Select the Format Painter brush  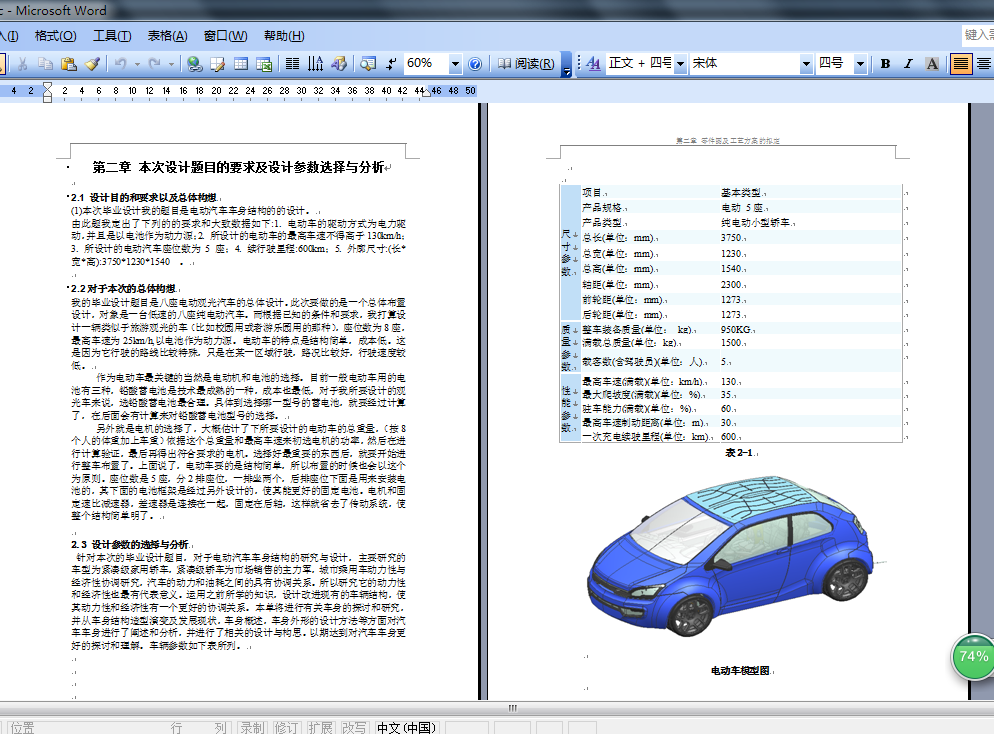pyautogui.click(x=93, y=63)
